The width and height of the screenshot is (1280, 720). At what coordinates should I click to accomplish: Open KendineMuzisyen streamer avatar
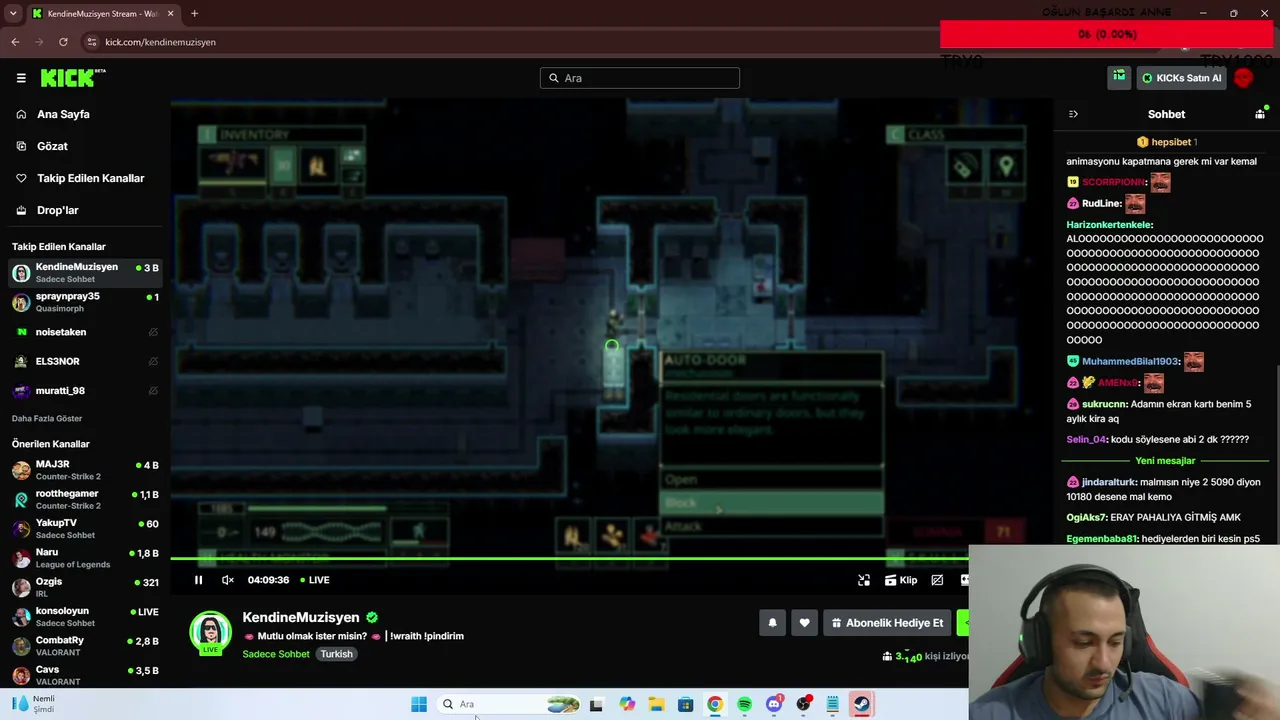pos(211,633)
